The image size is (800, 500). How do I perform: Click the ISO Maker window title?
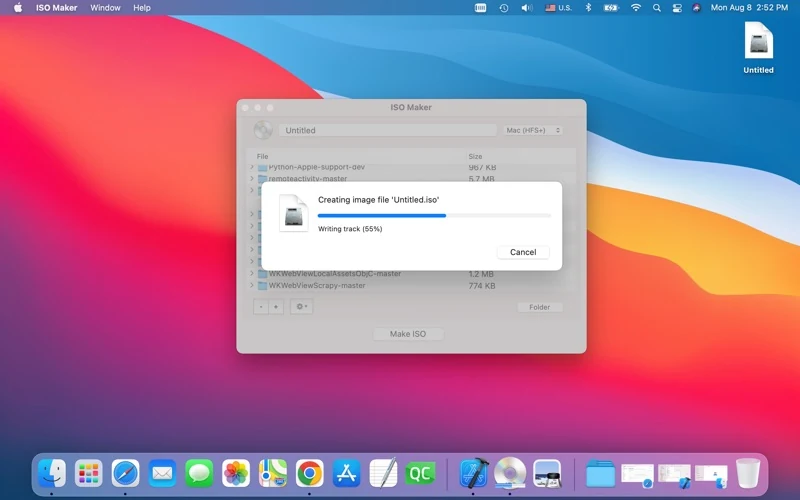[411, 107]
